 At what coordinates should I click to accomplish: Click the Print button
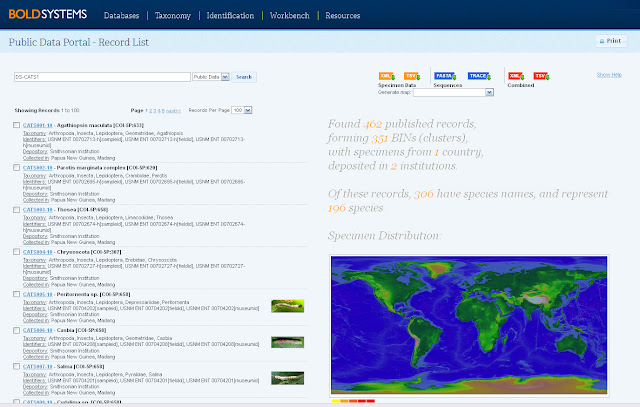611,41
